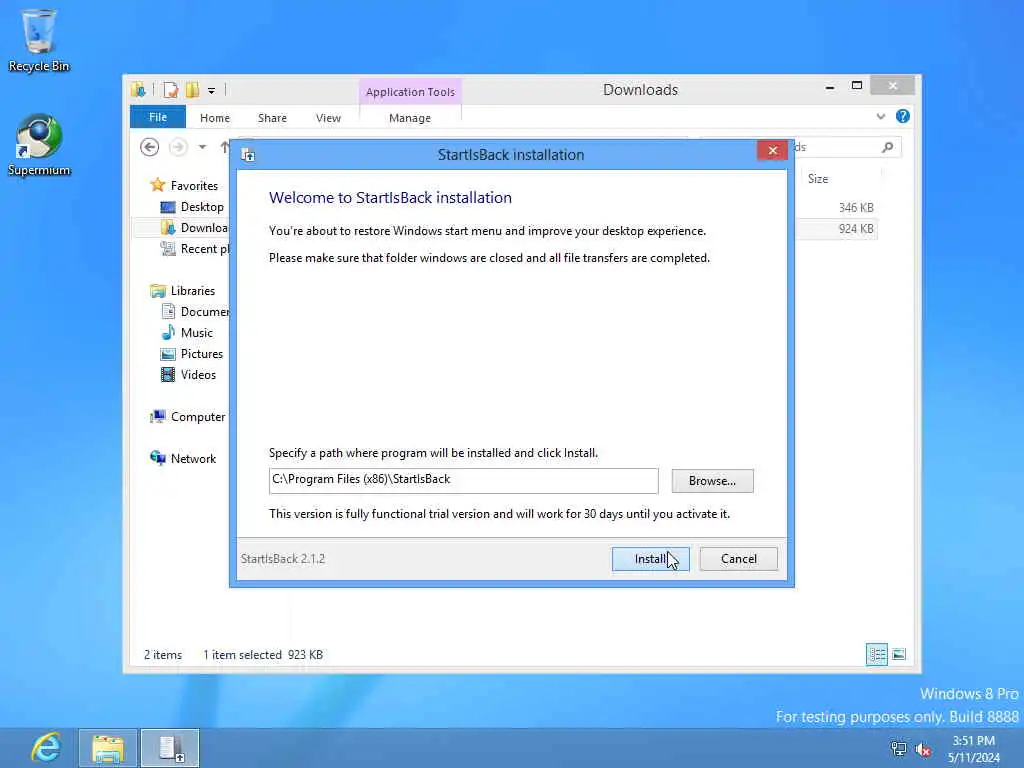Image resolution: width=1024 pixels, height=768 pixels.
Task: Click the muted volume tray icon
Action: pyautogui.click(x=923, y=748)
